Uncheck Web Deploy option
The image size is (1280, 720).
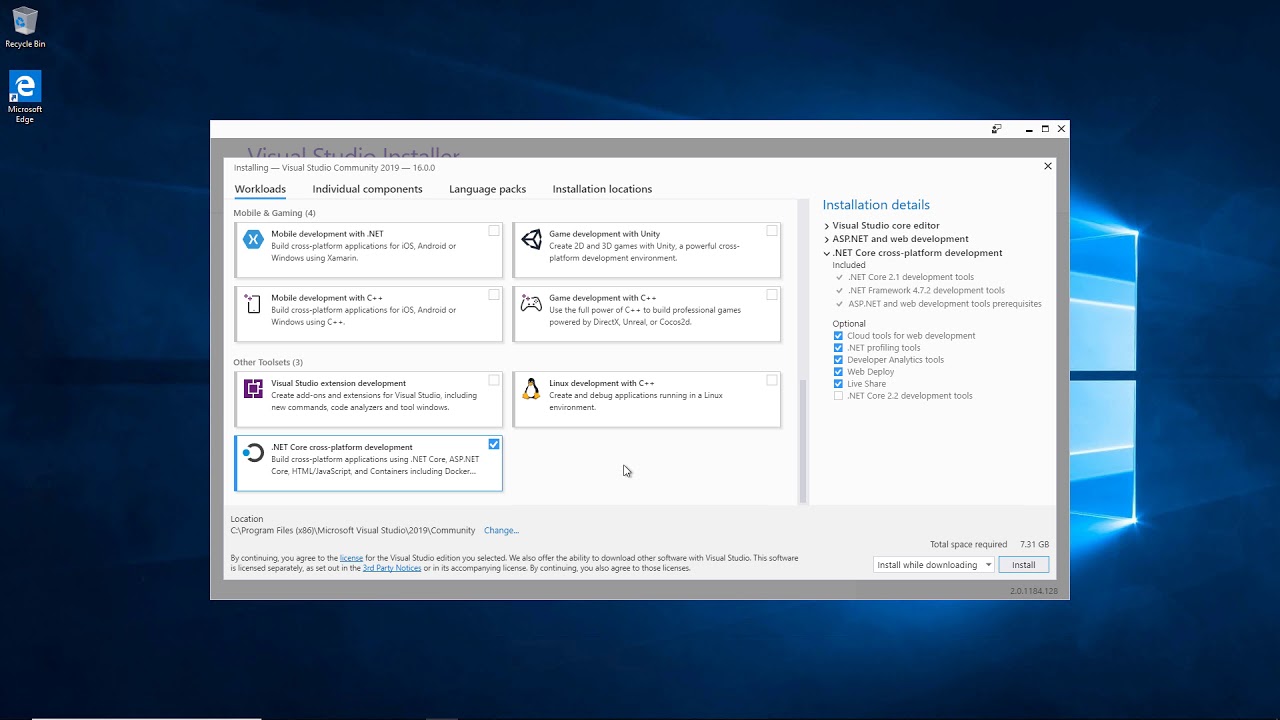point(838,372)
